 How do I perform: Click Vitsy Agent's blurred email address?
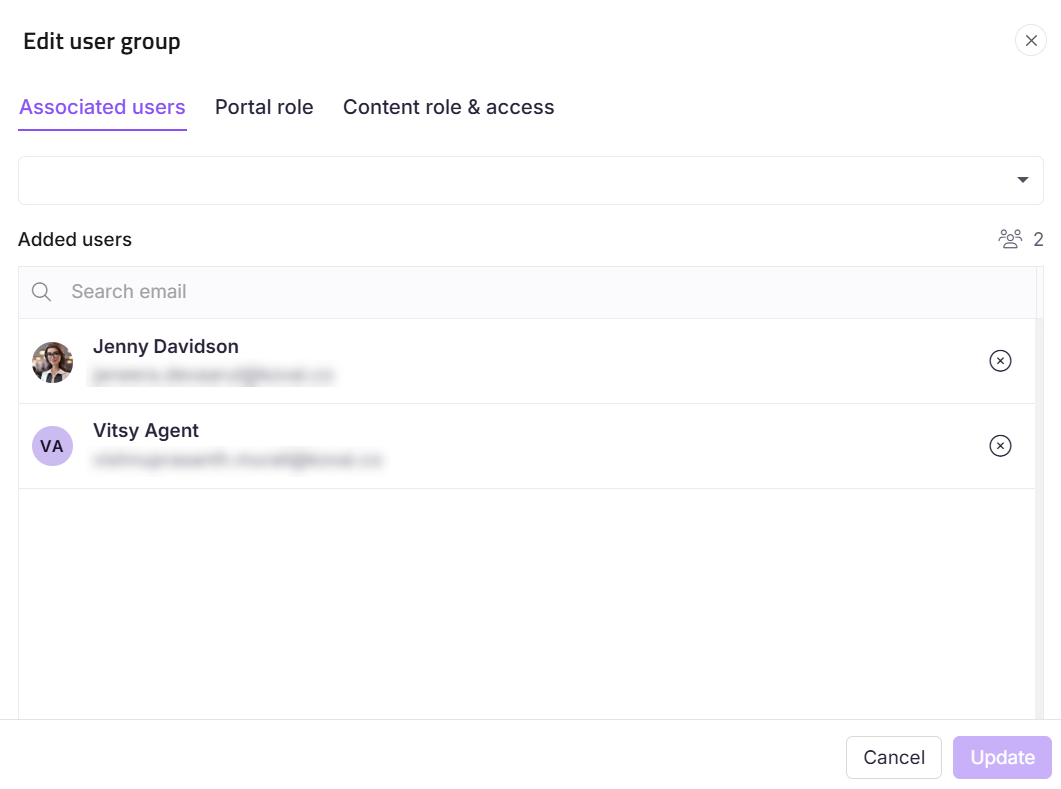tap(238, 460)
